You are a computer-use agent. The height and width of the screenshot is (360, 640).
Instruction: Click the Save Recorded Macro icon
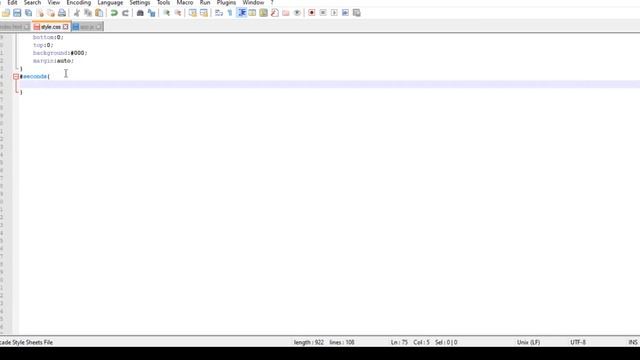point(357,13)
